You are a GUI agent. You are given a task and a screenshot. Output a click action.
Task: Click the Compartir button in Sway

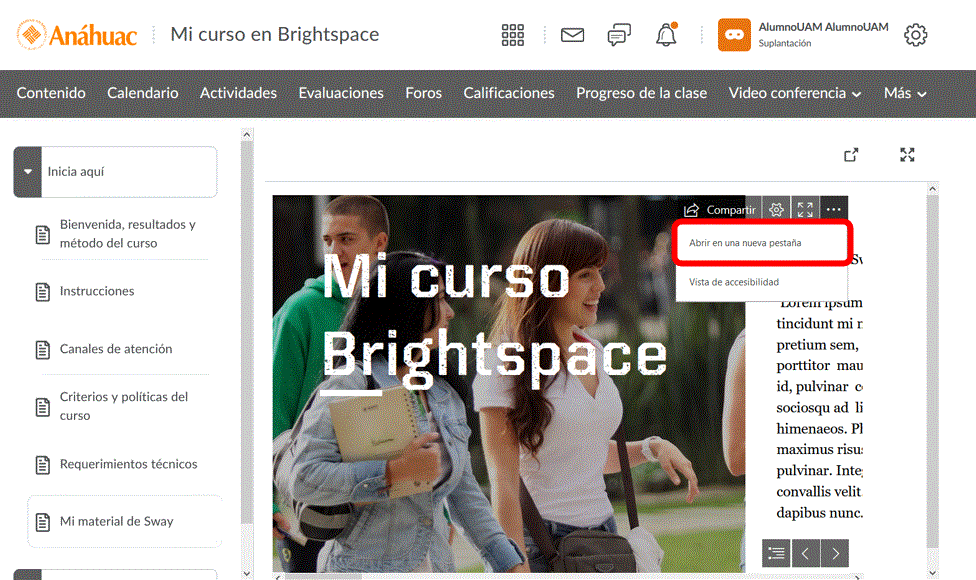click(x=720, y=210)
